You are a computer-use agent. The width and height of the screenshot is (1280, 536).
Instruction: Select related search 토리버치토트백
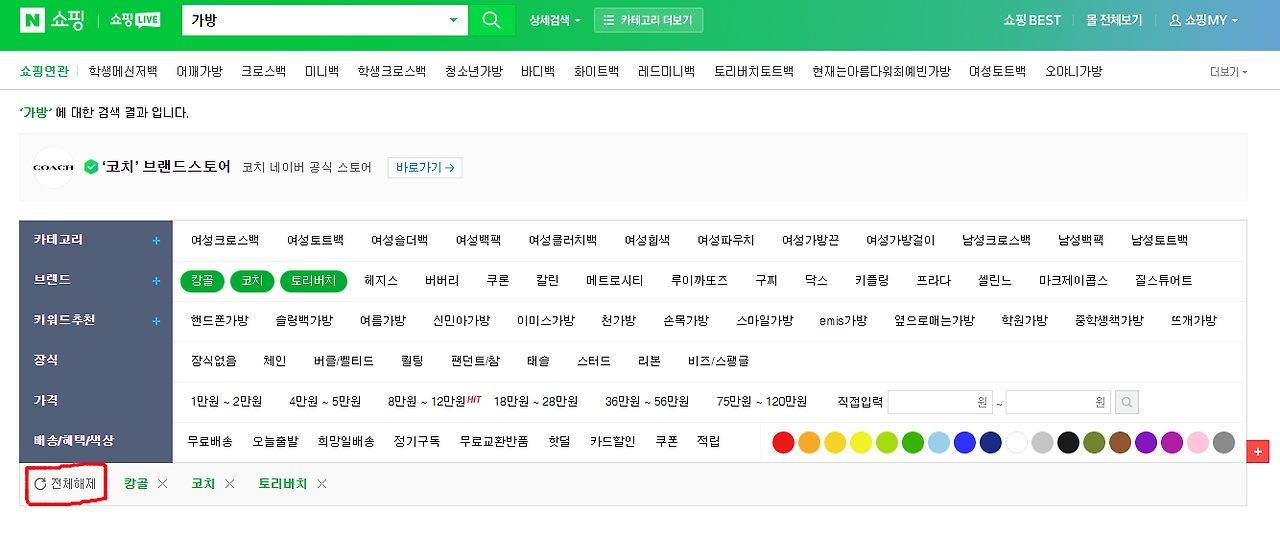pos(754,72)
